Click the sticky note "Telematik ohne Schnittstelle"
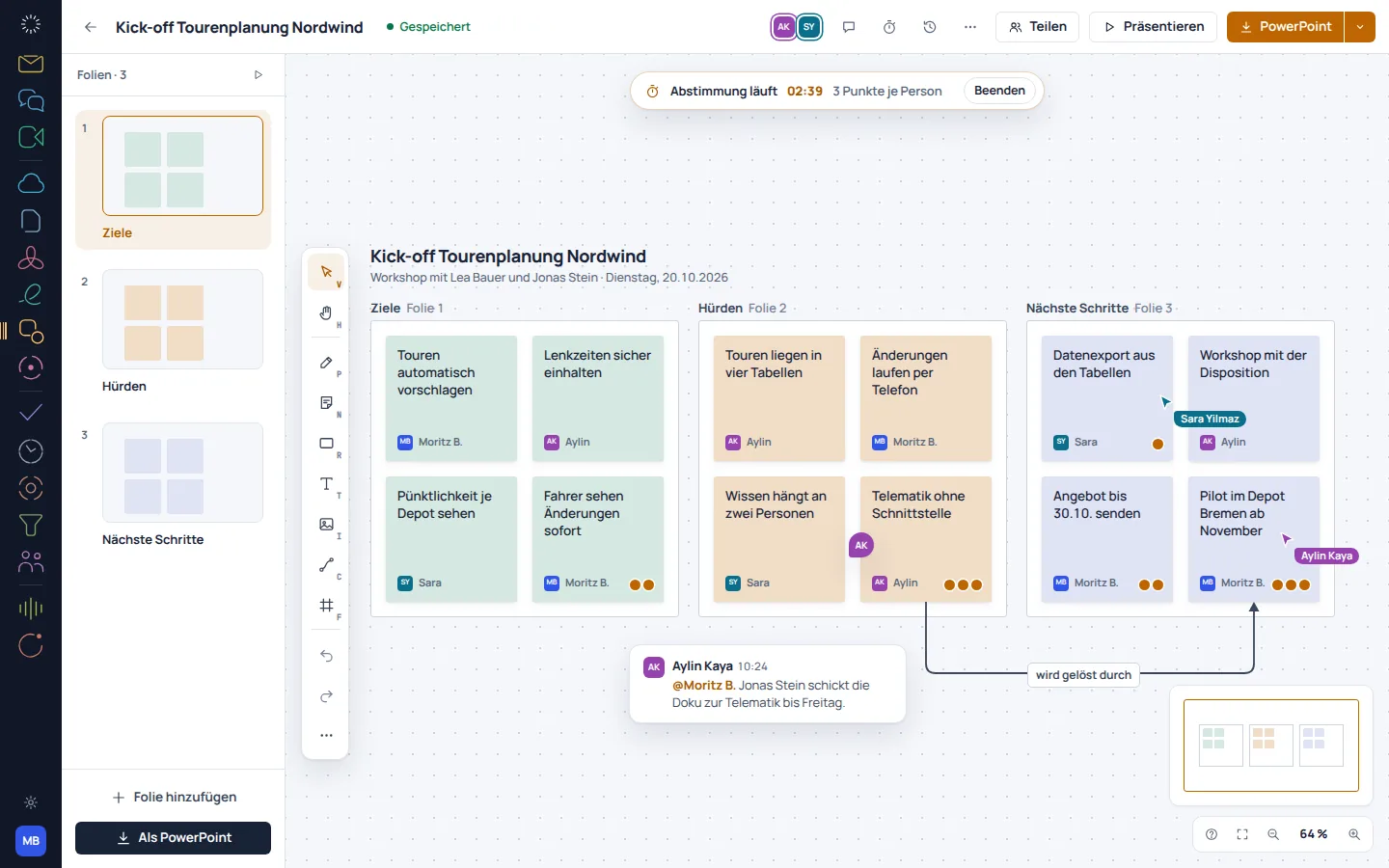The height and width of the screenshot is (868, 1389). 926,539
